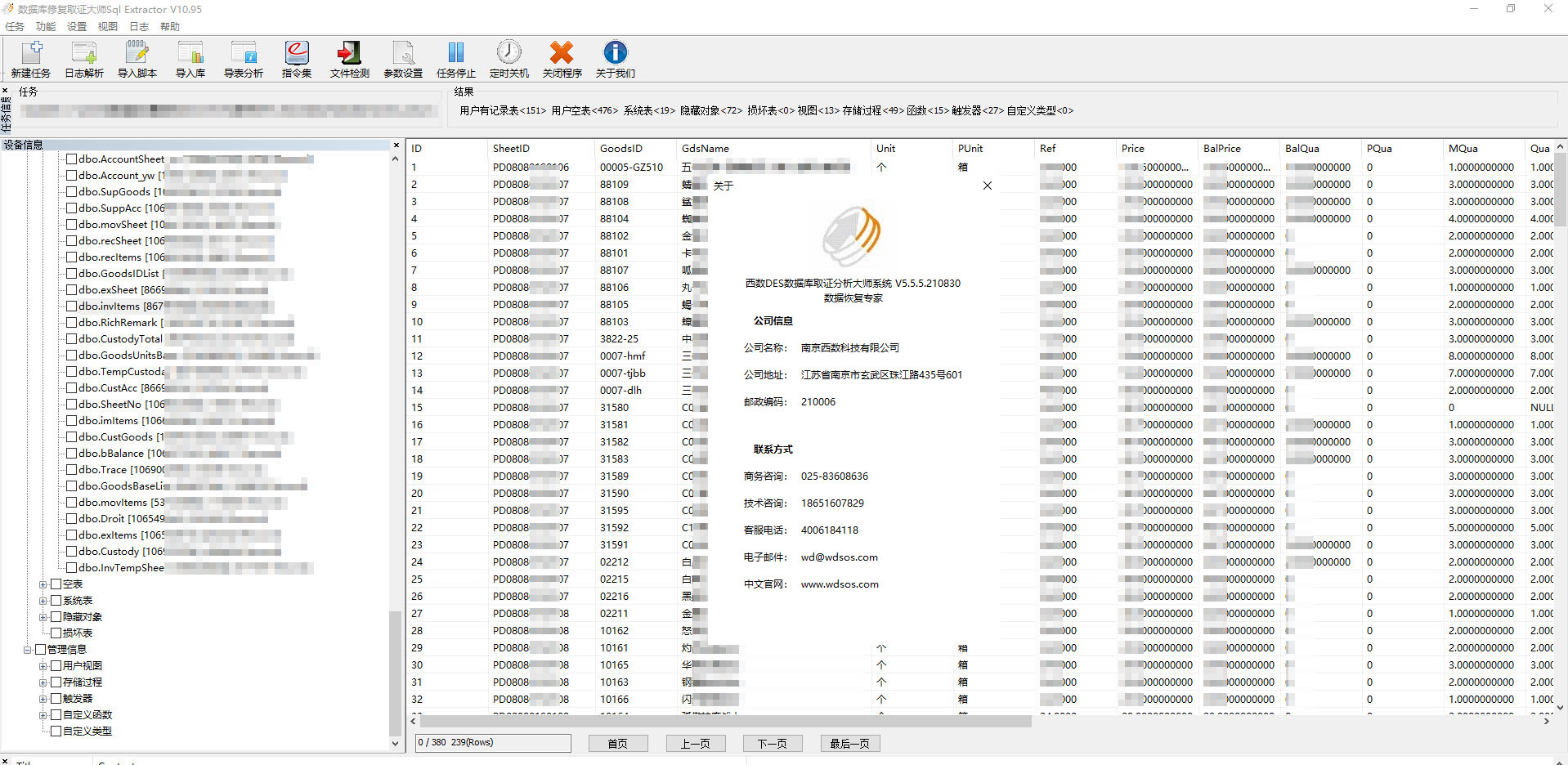Viewport: 1568px width, 765px height.
Task: Open the 任务 menu
Action: tap(15, 26)
